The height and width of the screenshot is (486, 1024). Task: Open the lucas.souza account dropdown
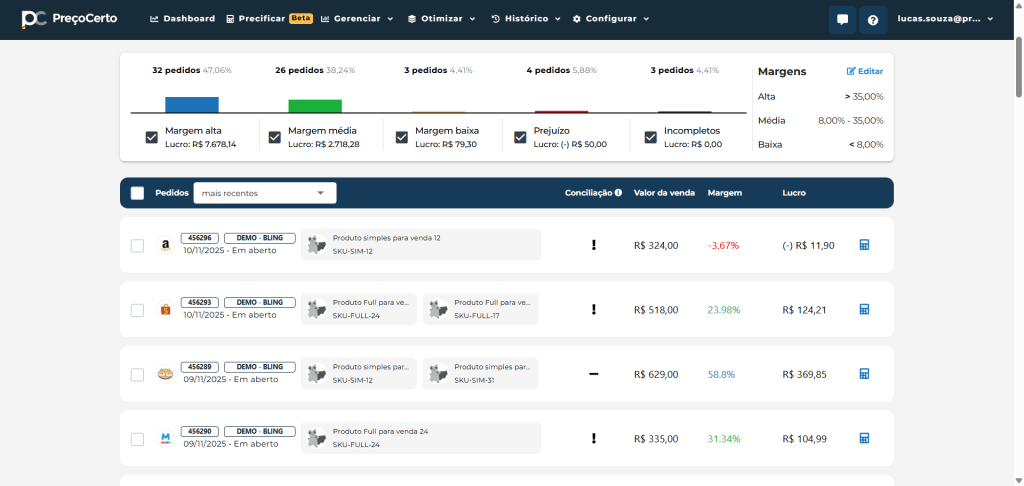[945, 19]
